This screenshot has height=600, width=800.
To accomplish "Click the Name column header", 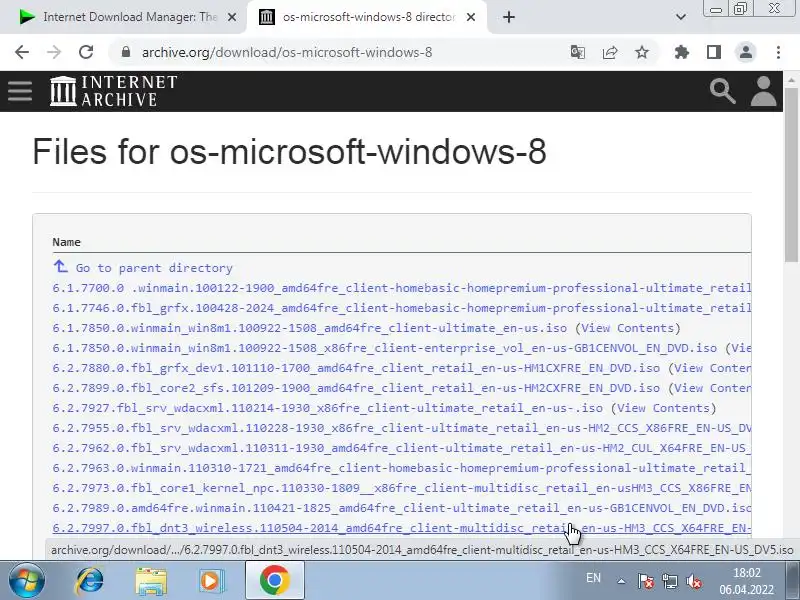I will (66, 242).
